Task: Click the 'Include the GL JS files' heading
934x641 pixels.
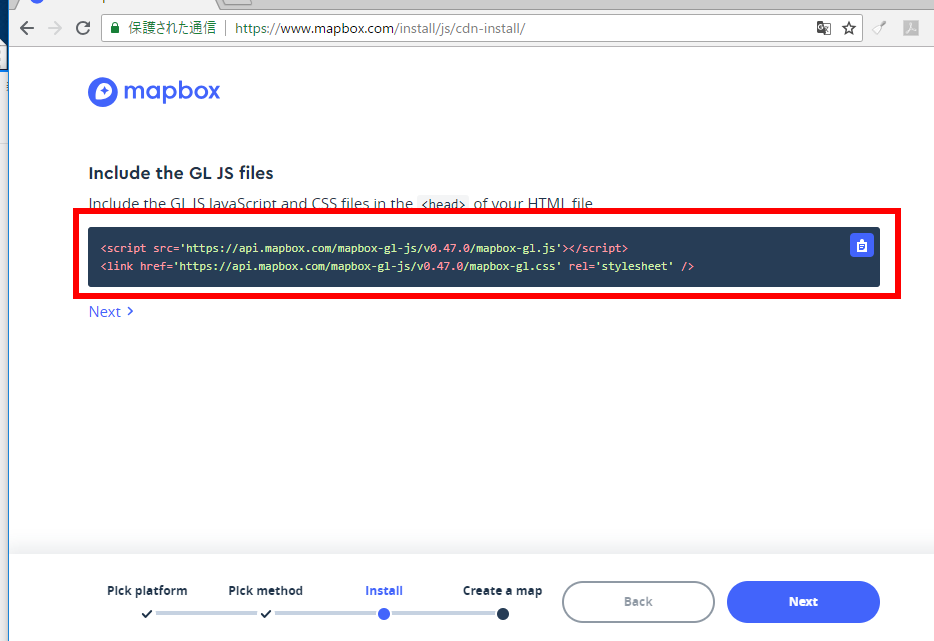Action: 181,173
